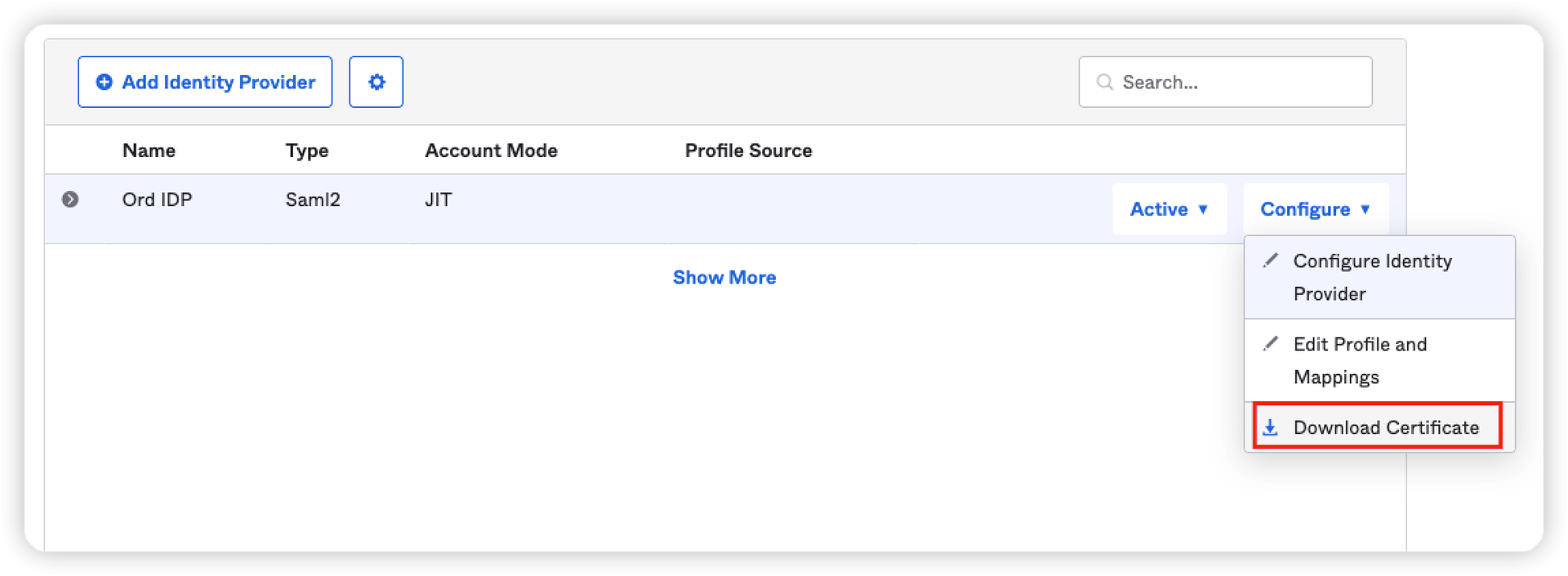Click the magnifying glass search icon
This screenshot has width=1568, height=576.
click(1104, 82)
